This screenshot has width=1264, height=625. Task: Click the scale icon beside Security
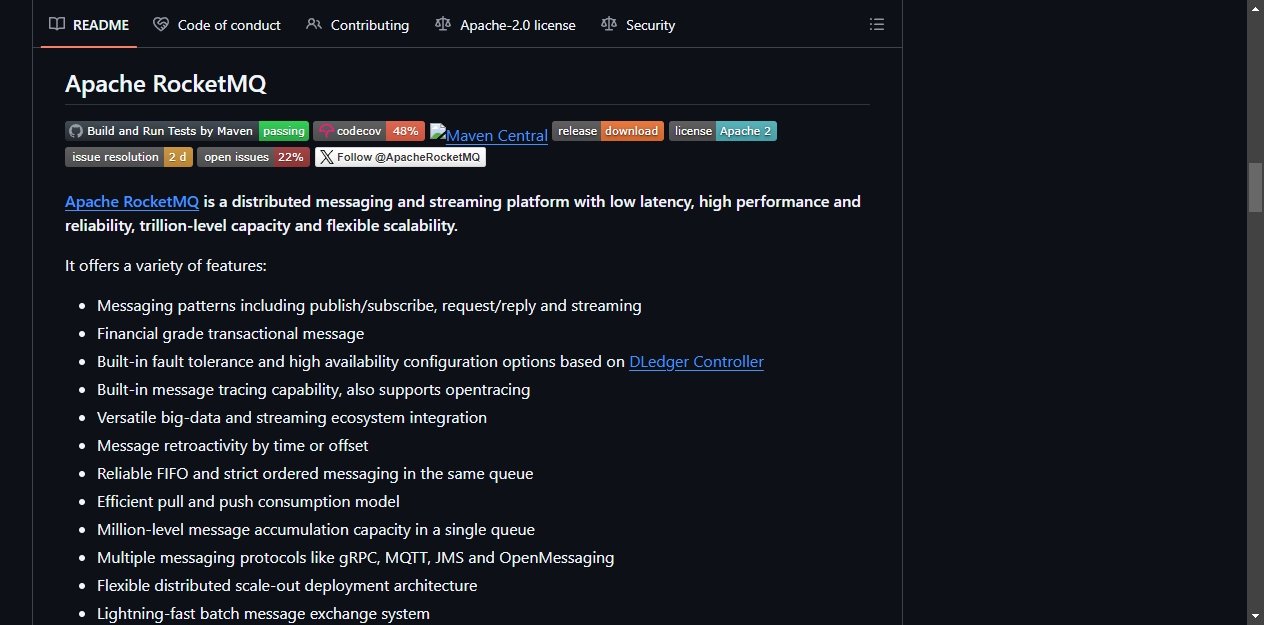point(609,24)
